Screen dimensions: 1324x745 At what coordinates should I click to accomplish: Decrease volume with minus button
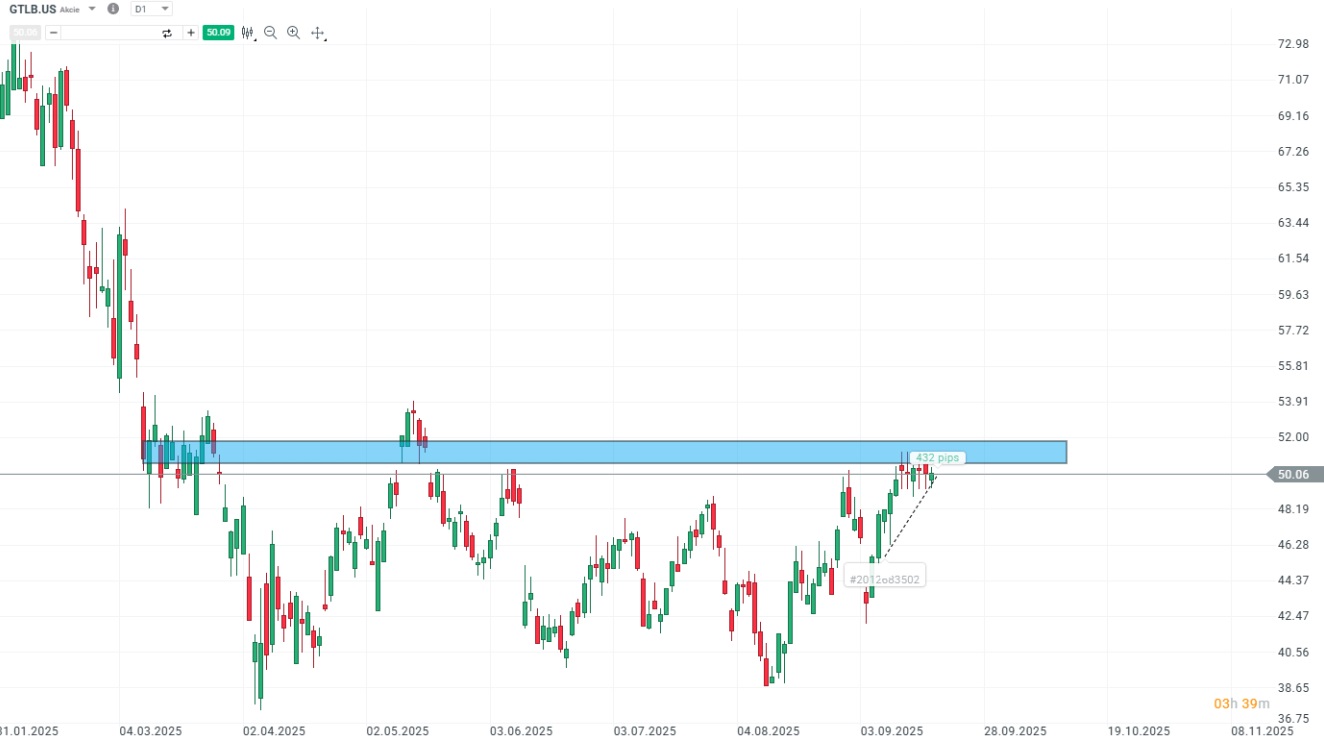point(53,33)
